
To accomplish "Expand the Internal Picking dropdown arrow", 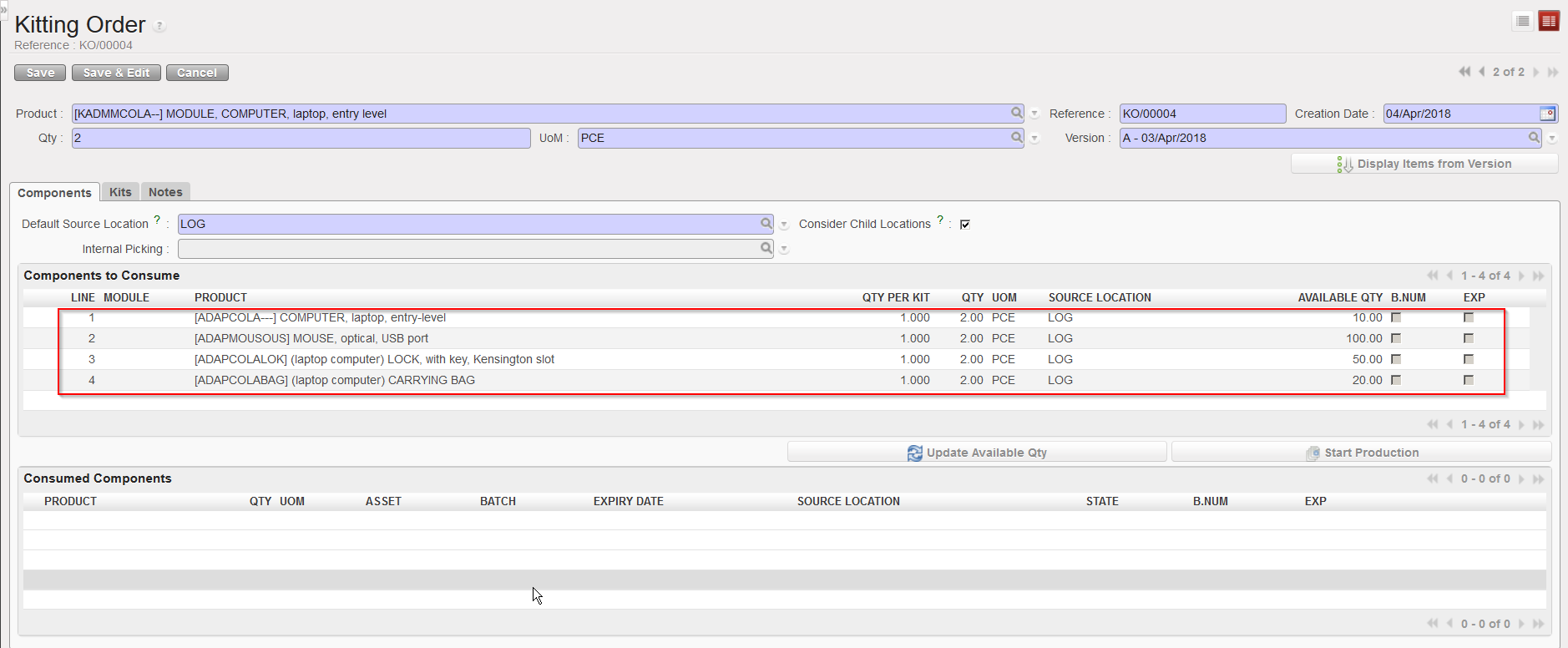I will click(x=784, y=249).
